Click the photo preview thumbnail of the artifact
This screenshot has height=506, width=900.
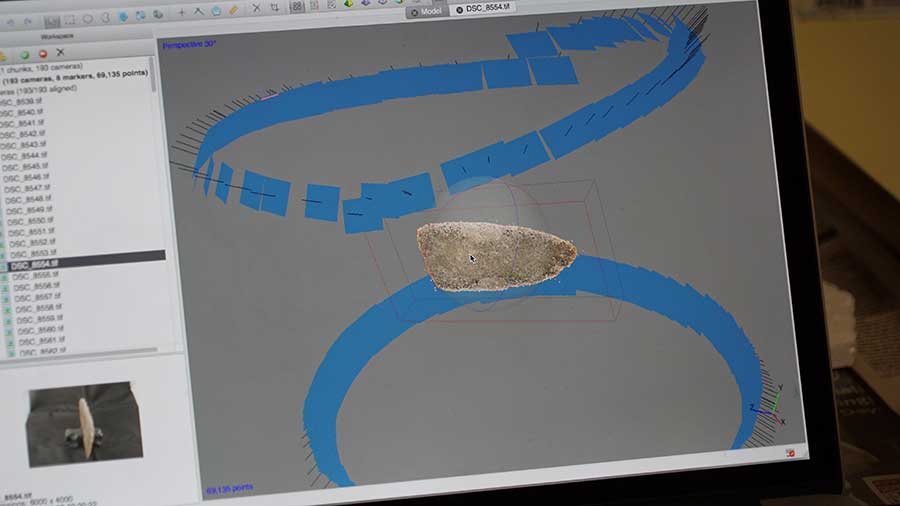click(84, 423)
